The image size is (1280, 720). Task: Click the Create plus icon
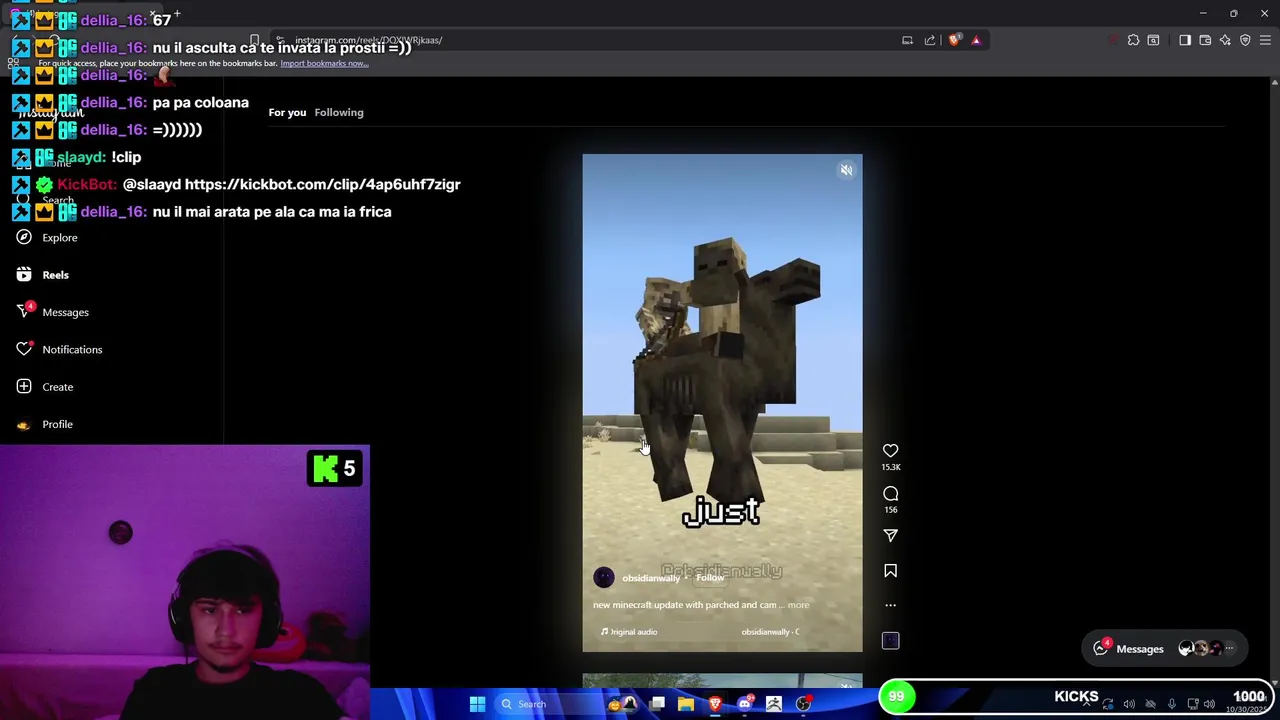tap(24, 387)
